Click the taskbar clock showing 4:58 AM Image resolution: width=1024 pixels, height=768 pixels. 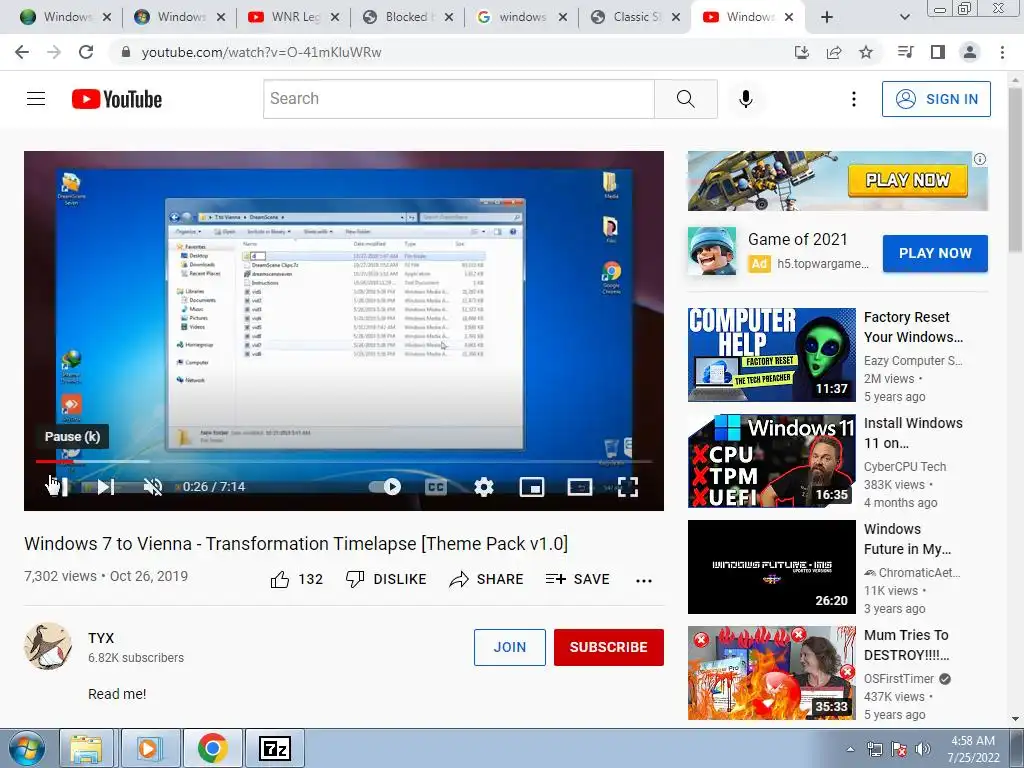click(x=973, y=749)
